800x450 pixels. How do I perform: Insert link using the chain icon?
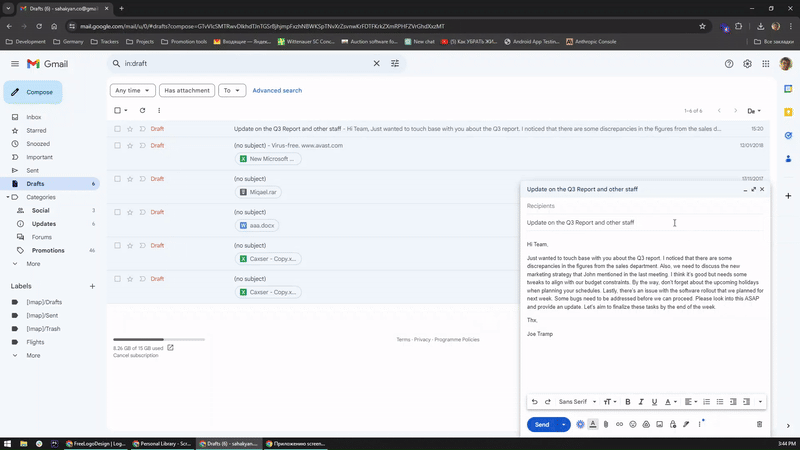point(619,424)
